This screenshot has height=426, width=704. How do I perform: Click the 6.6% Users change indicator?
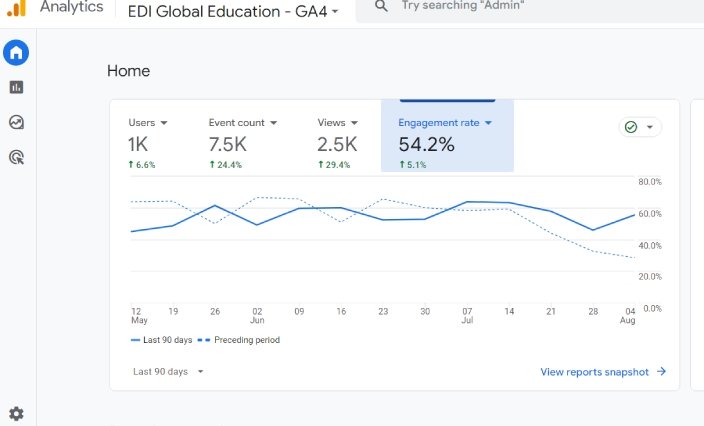[x=141, y=165]
